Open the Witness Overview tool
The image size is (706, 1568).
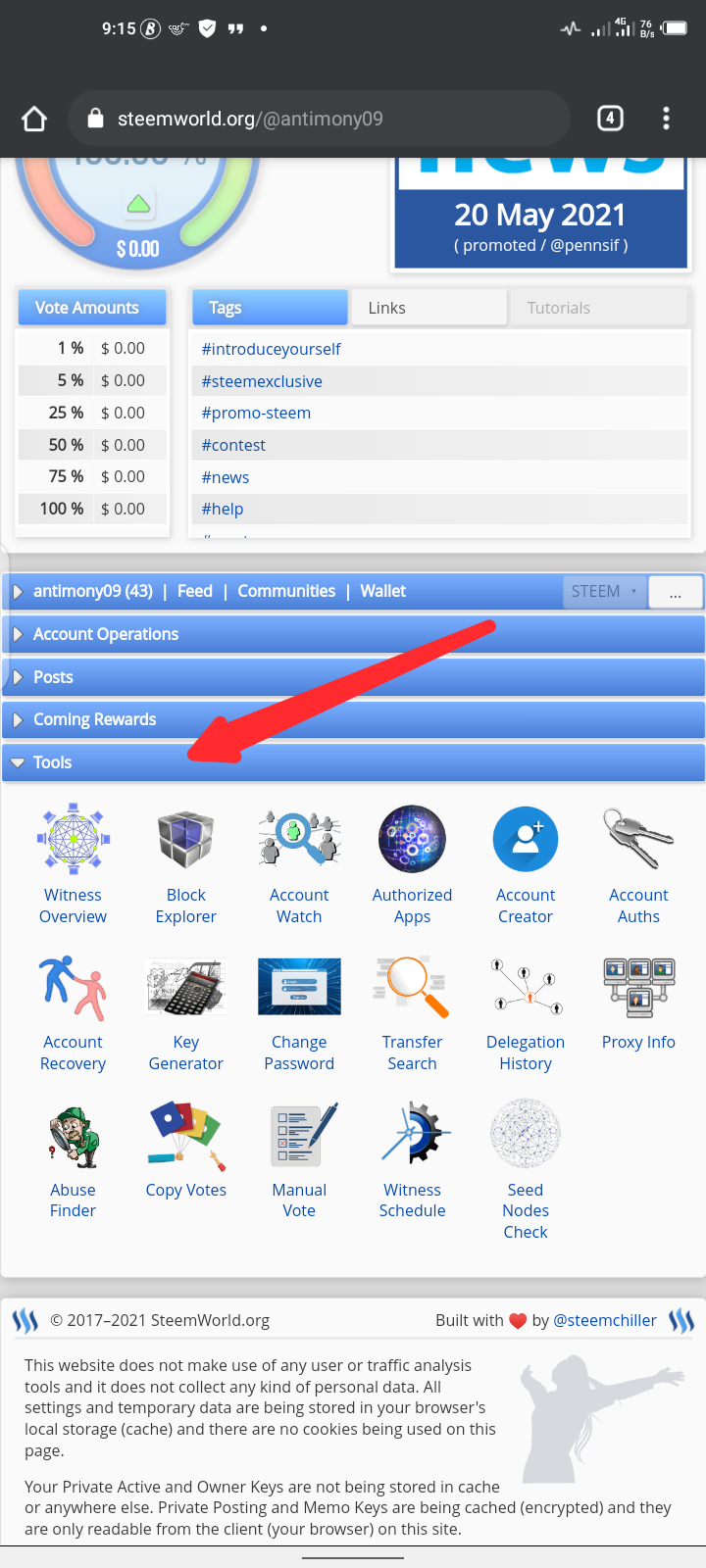[x=73, y=863]
